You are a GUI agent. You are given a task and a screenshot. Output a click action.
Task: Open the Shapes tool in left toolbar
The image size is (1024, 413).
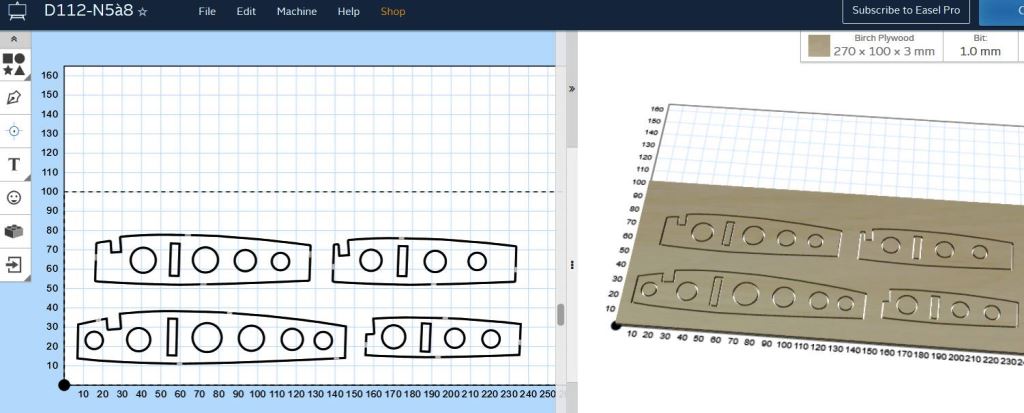14,65
